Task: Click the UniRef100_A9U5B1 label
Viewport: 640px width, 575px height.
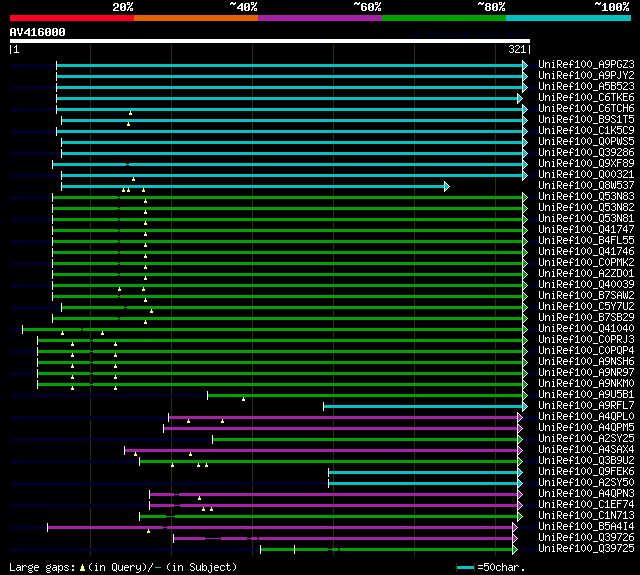Action: click(x=586, y=395)
